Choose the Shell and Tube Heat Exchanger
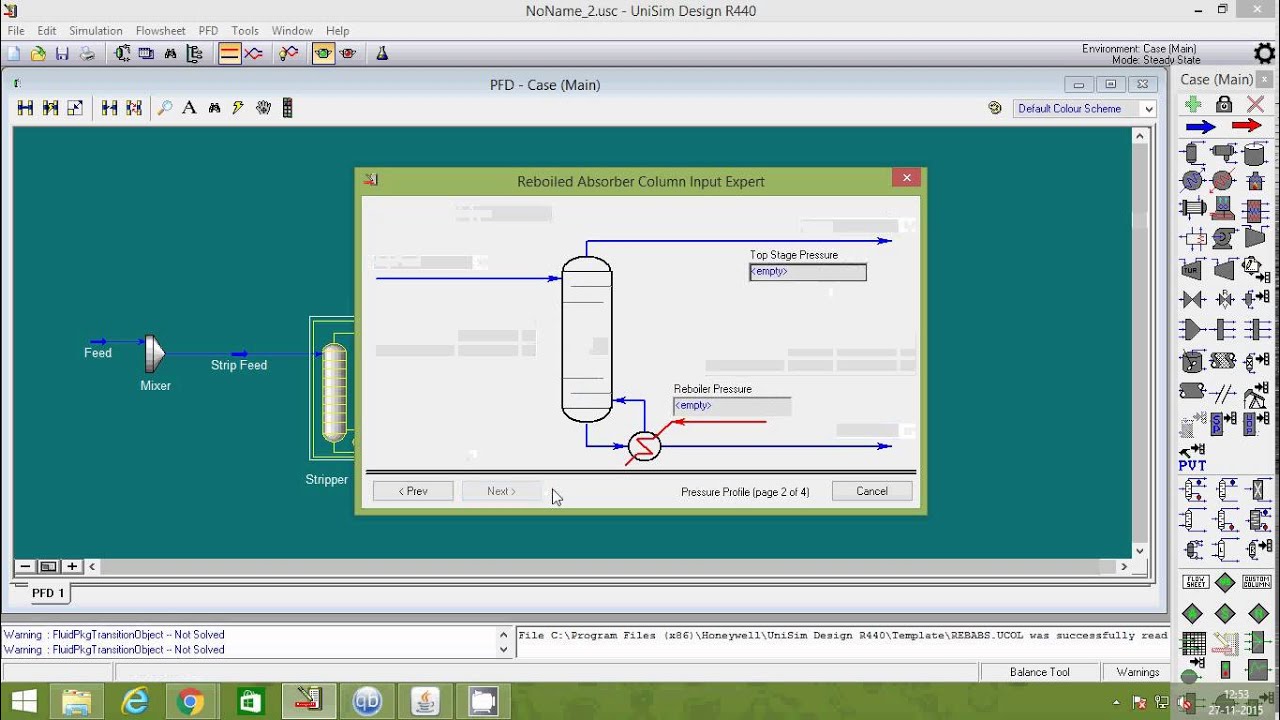 (1193, 209)
